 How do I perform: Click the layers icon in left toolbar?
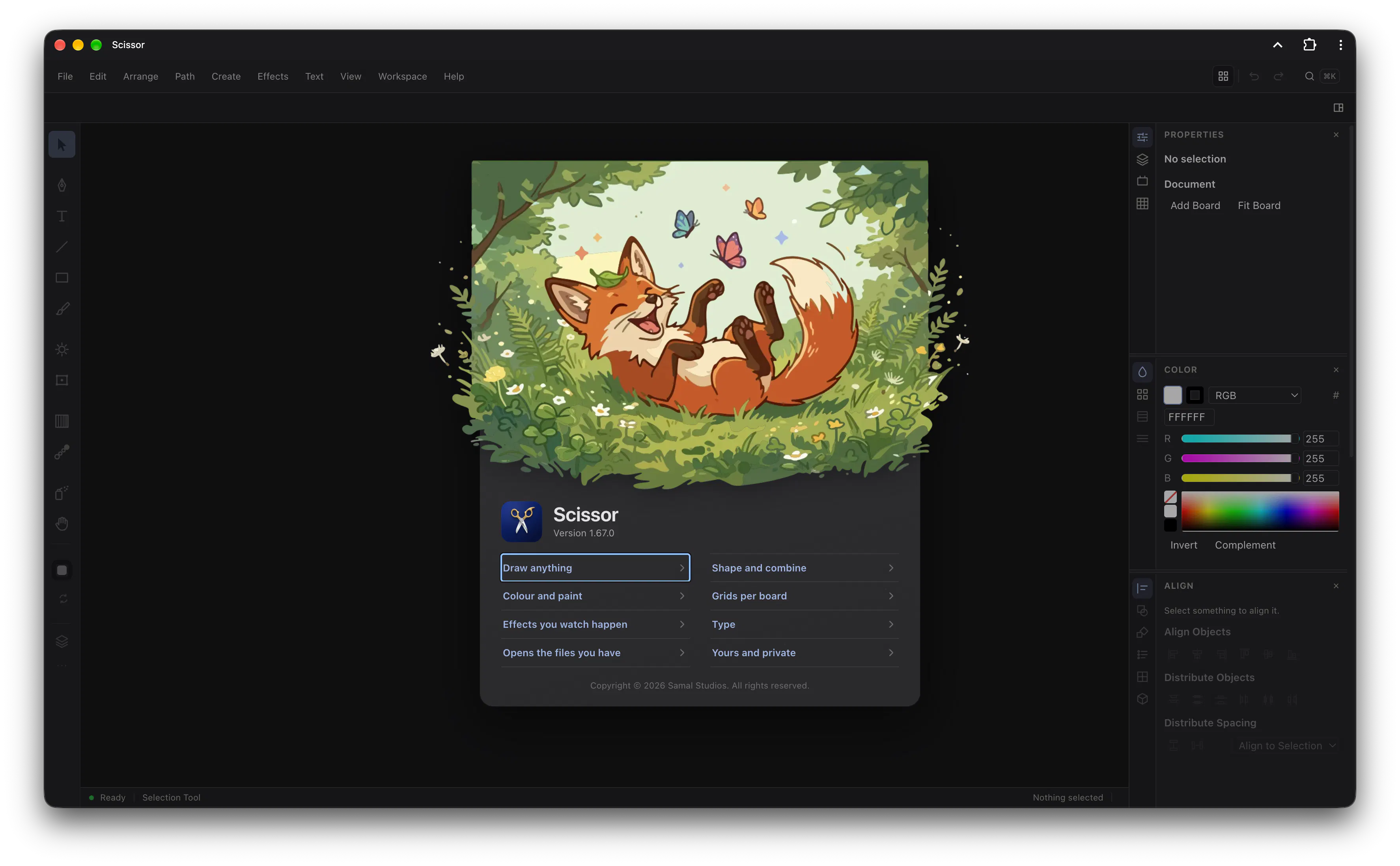tap(62, 642)
